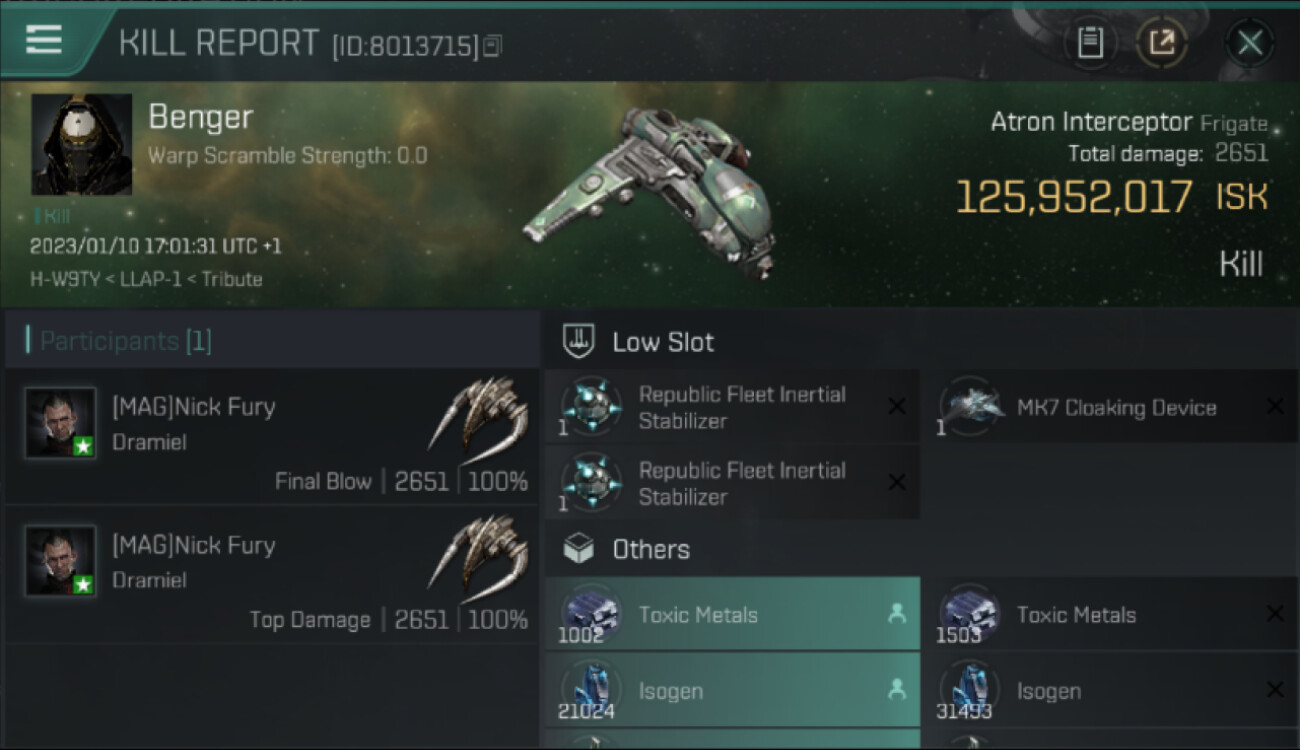Screen dimensions: 1300x750
Task: Click Benger's character portrait
Action: (82, 145)
